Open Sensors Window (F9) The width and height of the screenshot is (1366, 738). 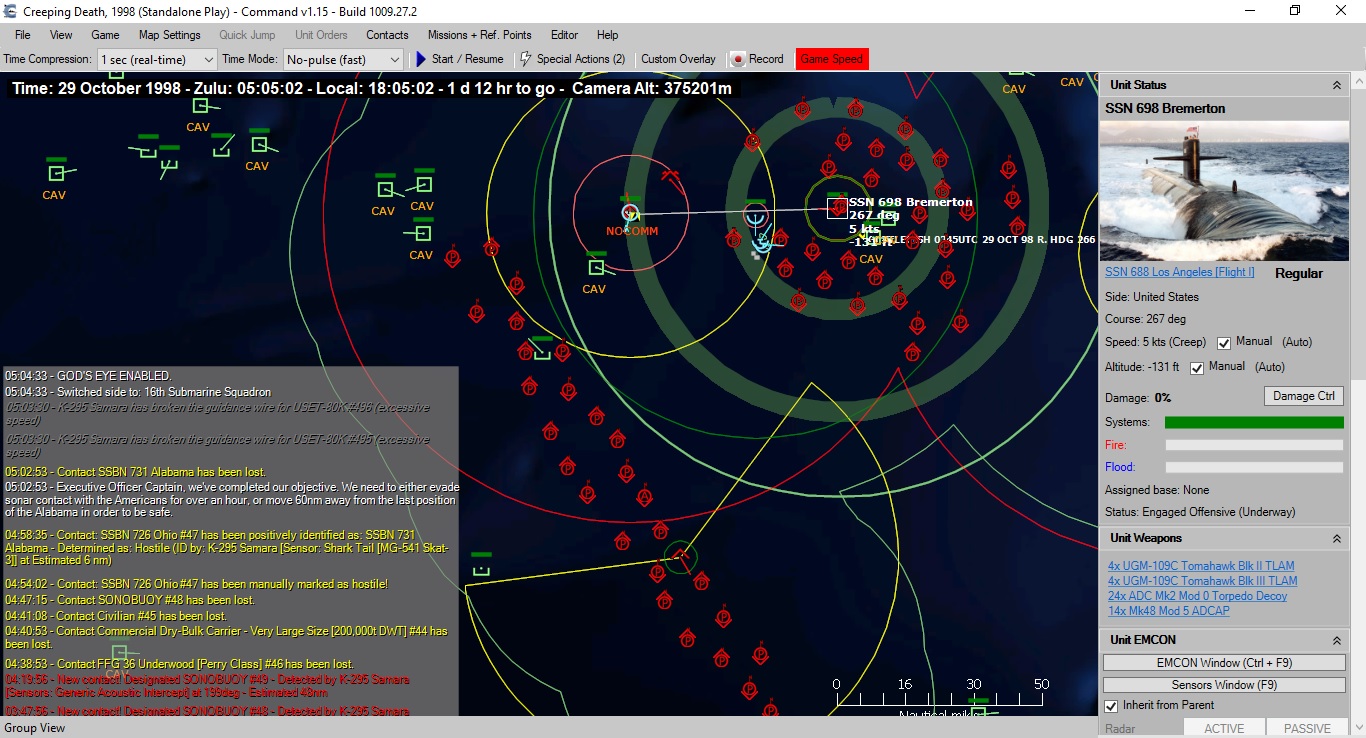[1224, 685]
